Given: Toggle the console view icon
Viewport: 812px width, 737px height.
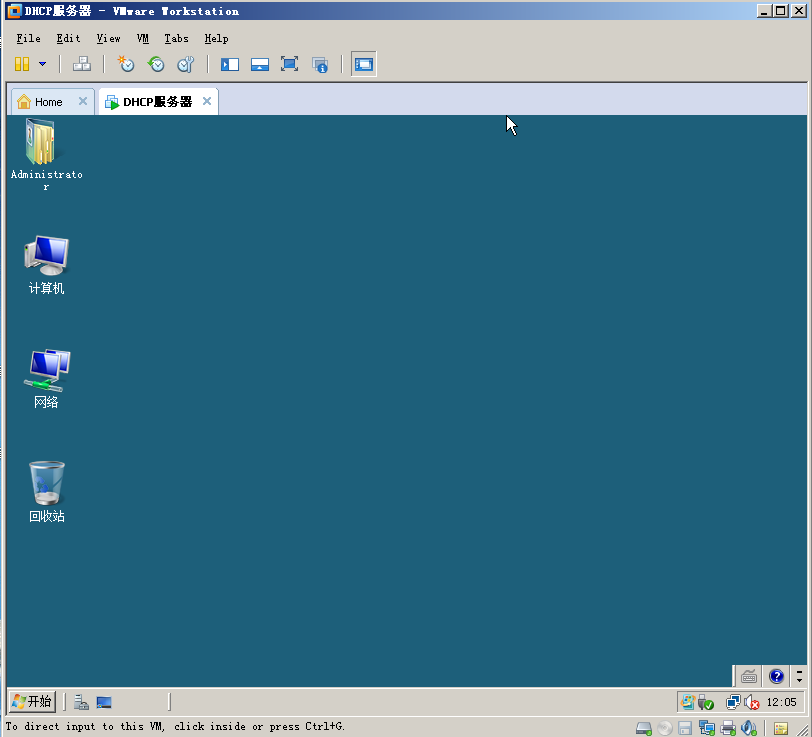Looking at the screenshot, I should [x=364, y=64].
